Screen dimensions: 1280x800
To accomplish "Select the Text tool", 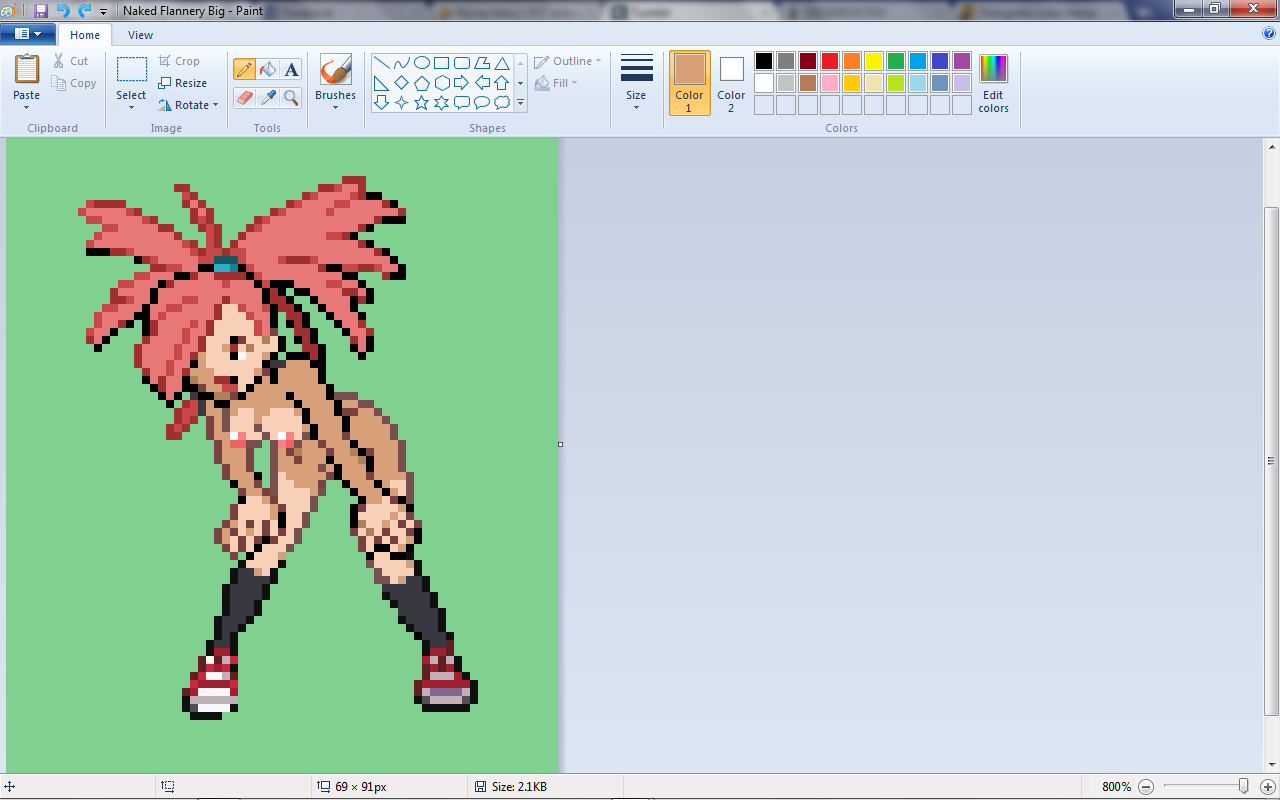I will tap(291, 69).
